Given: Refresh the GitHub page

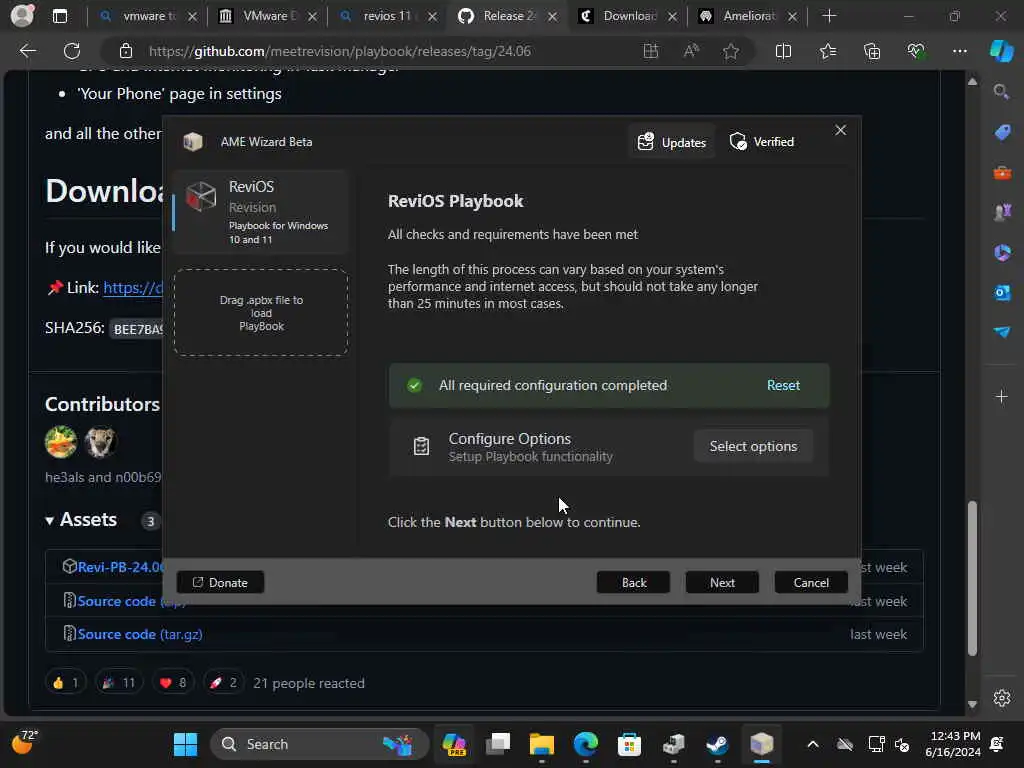Looking at the screenshot, I should click(x=72, y=51).
